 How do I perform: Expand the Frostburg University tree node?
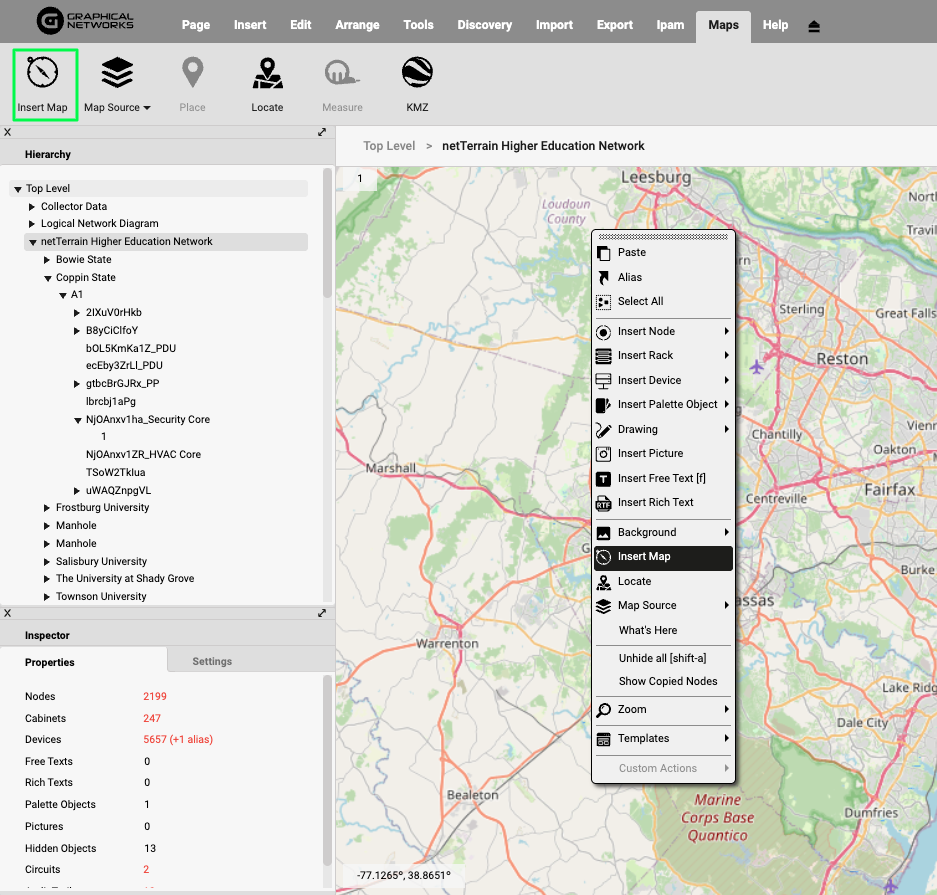click(47, 508)
